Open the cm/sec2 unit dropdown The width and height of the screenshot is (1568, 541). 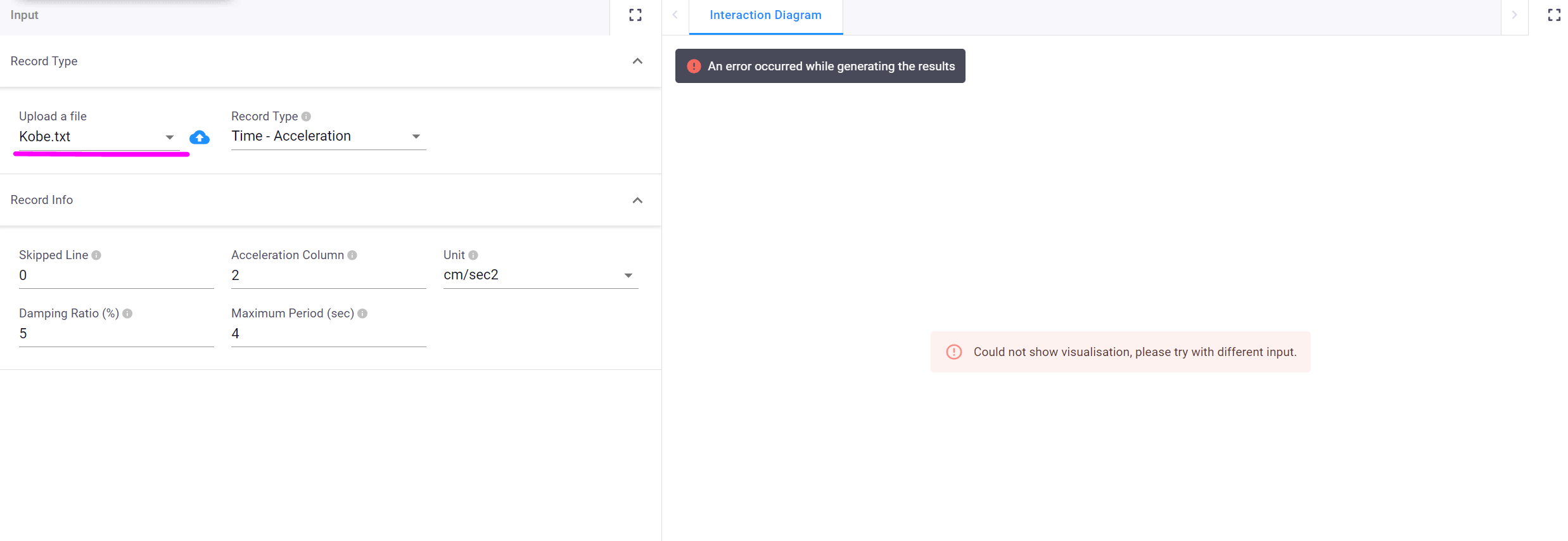pos(540,275)
